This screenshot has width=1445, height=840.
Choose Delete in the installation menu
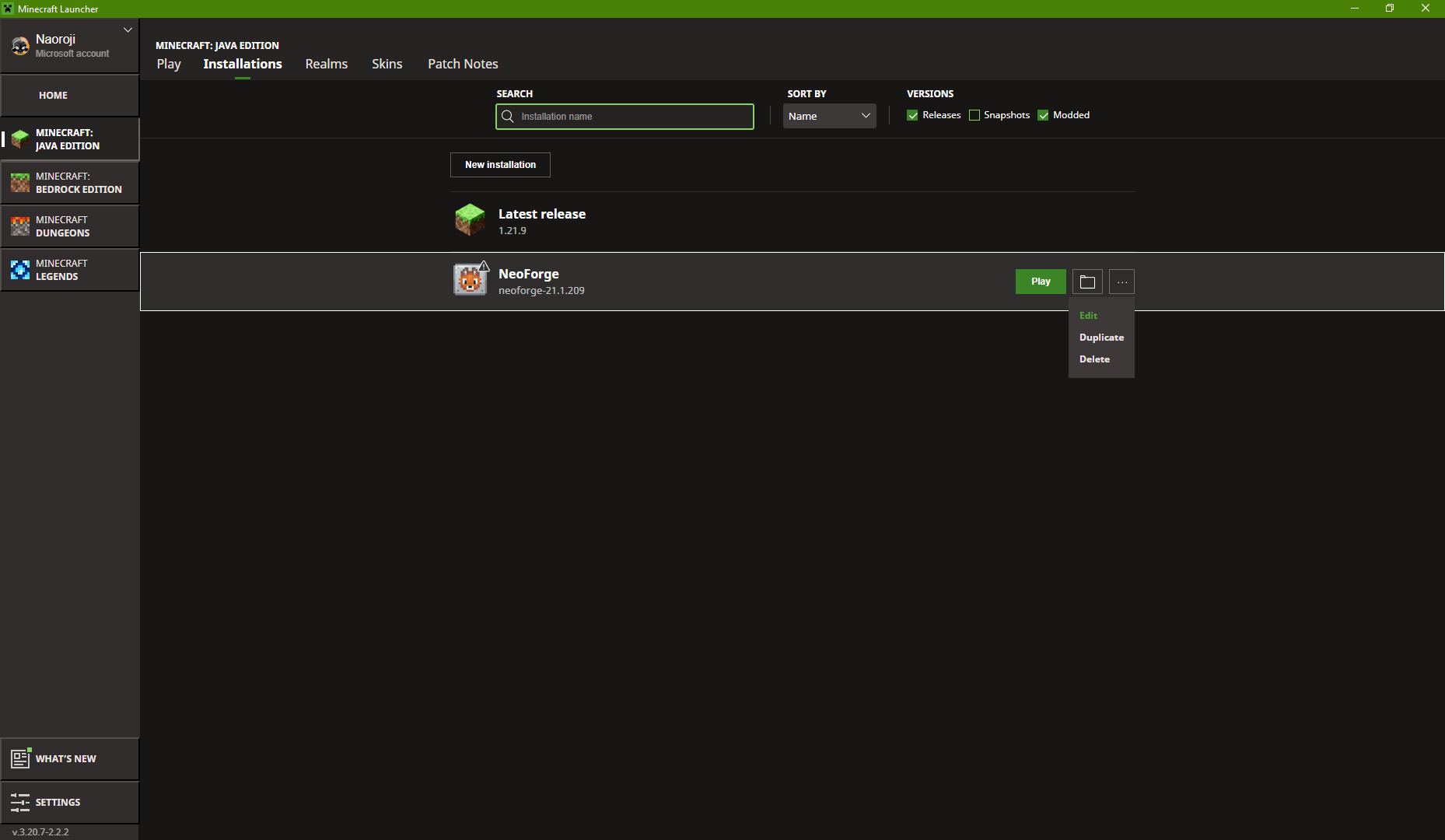1094,359
